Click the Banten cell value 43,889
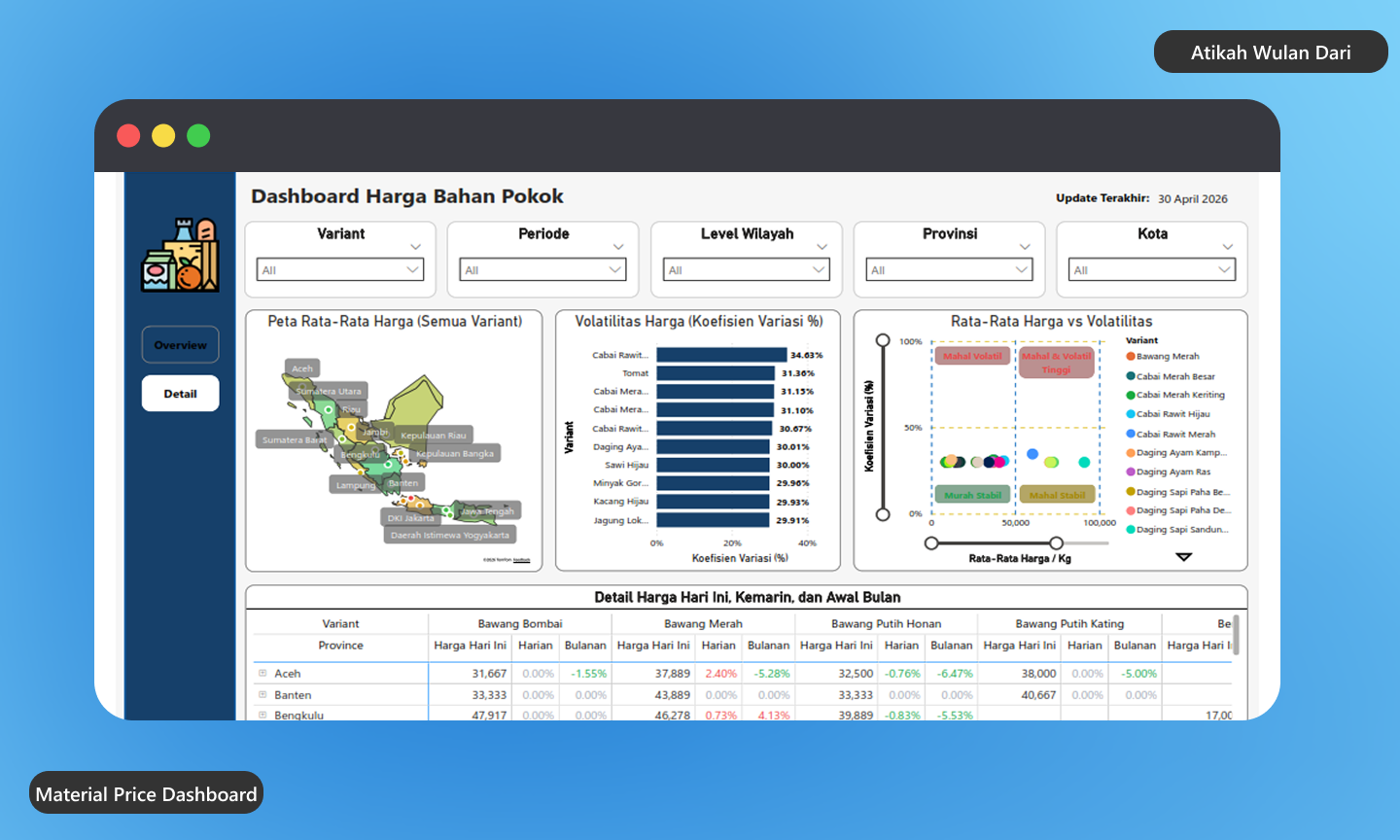This screenshot has width=1400, height=840. coord(673,695)
